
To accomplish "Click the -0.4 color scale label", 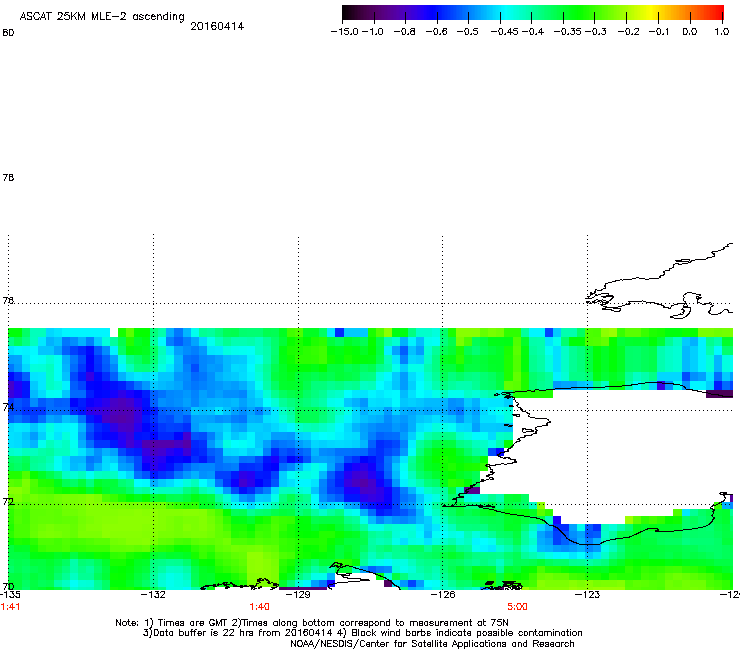I will pos(533,32).
